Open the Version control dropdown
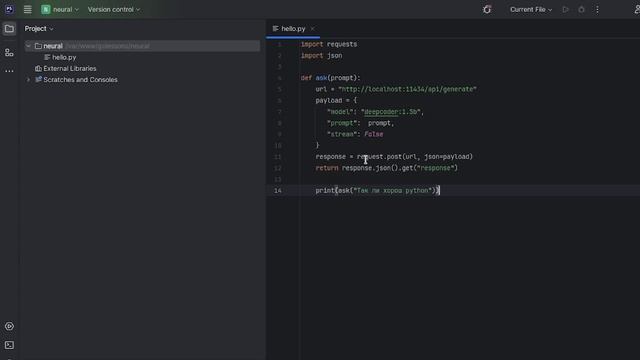This screenshot has height=360, width=640. tap(113, 9)
